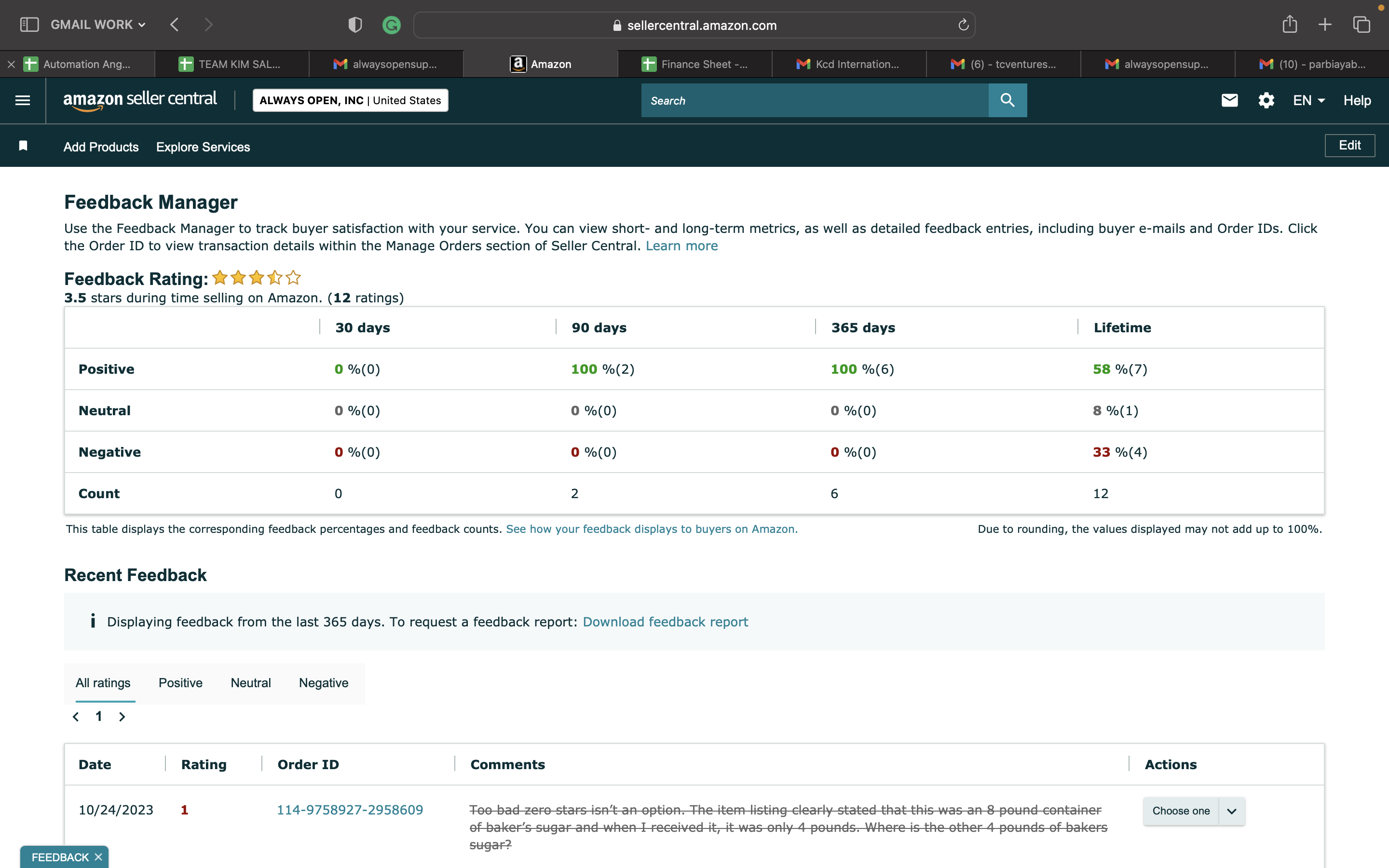Close the Automation Ang tab

tap(11, 64)
